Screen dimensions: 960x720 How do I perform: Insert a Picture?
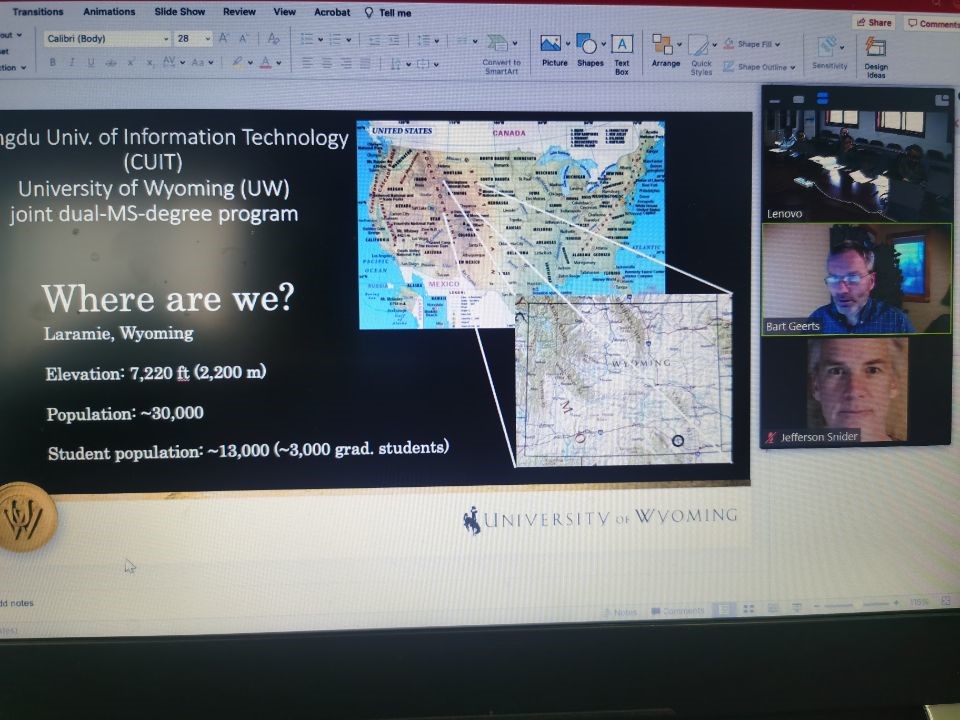(555, 50)
